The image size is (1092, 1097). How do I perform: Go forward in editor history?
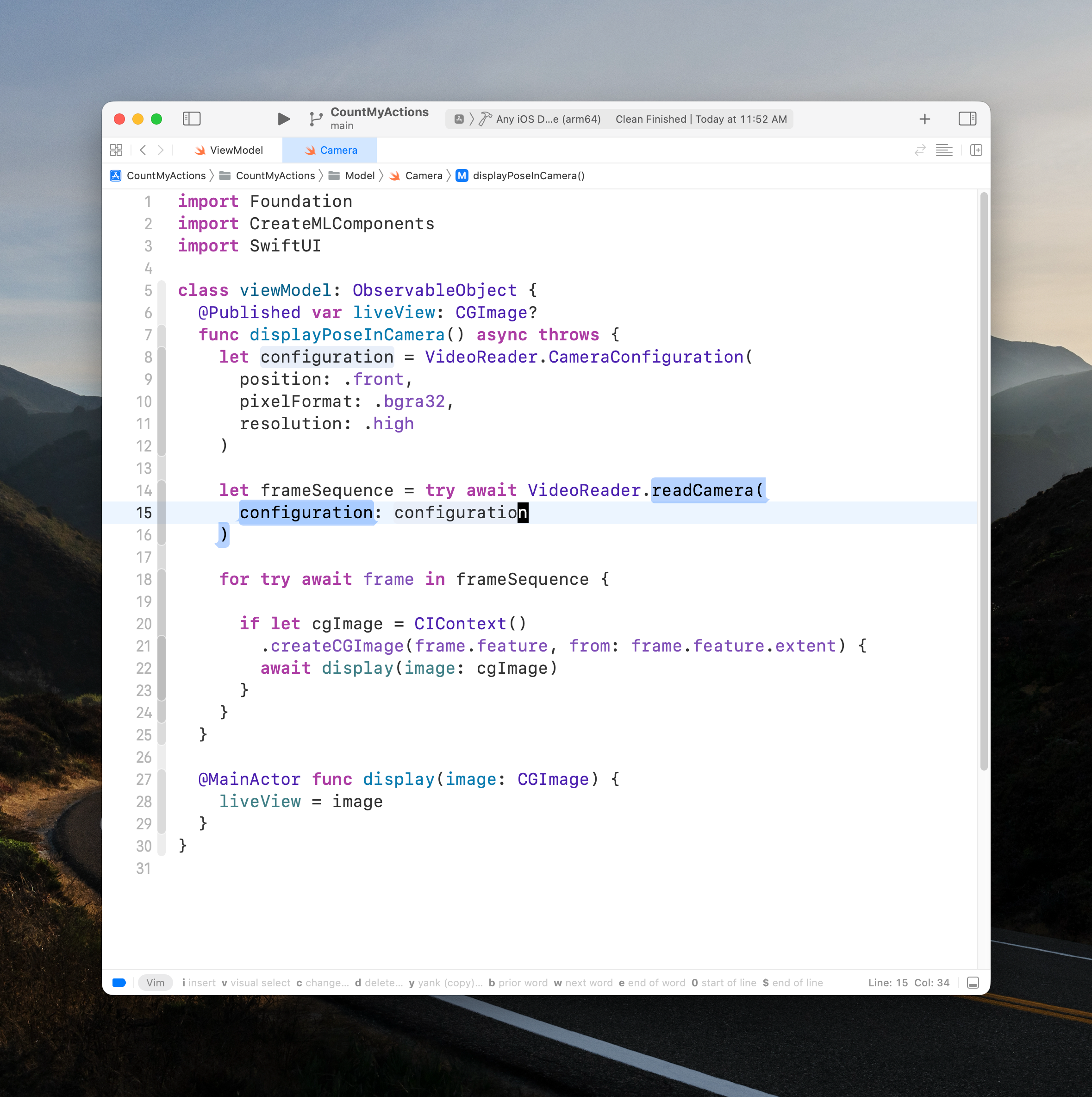coord(161,150)
